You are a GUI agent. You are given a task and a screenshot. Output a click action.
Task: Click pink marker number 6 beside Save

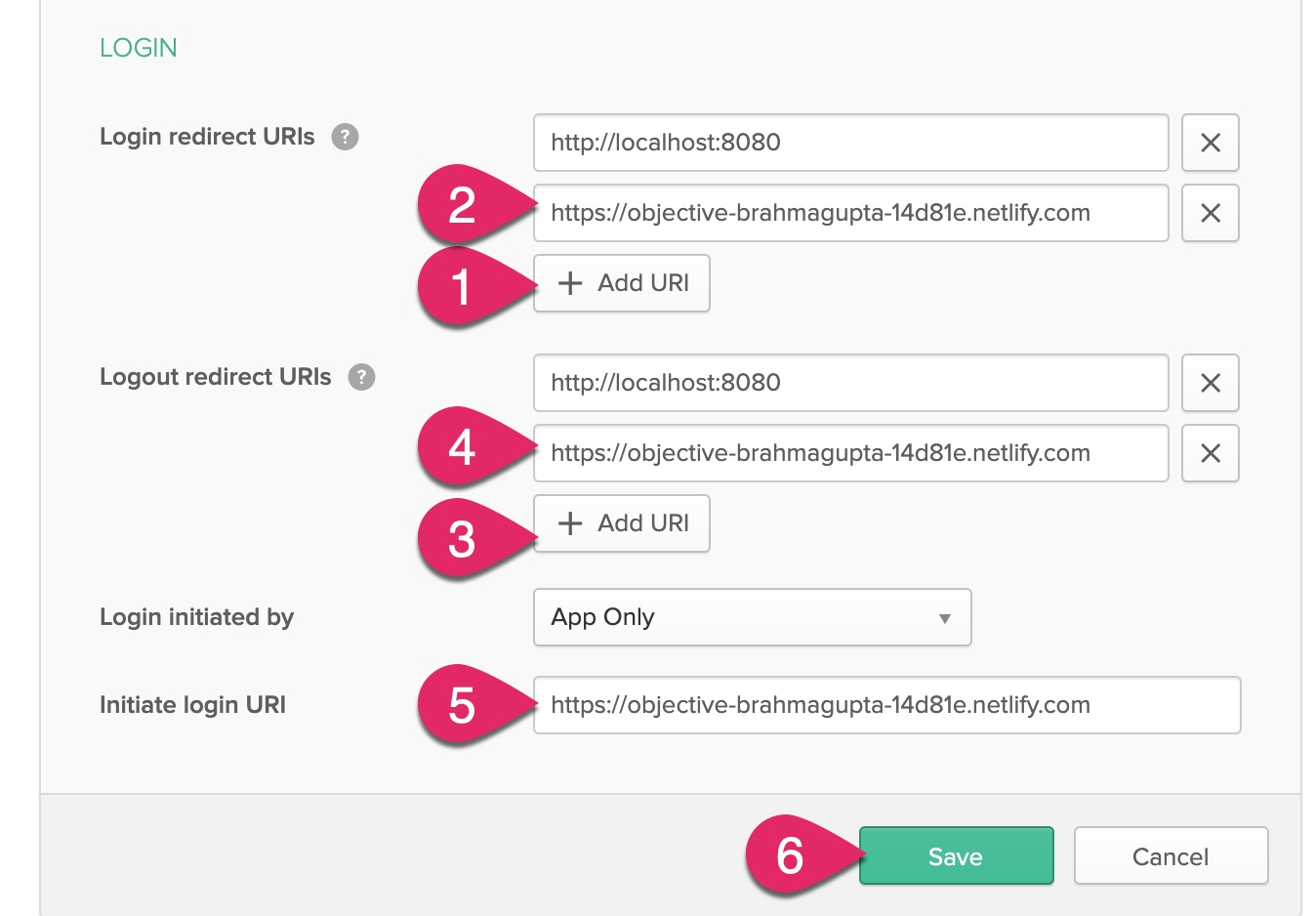pyautogui.click(x=791, y=855)
